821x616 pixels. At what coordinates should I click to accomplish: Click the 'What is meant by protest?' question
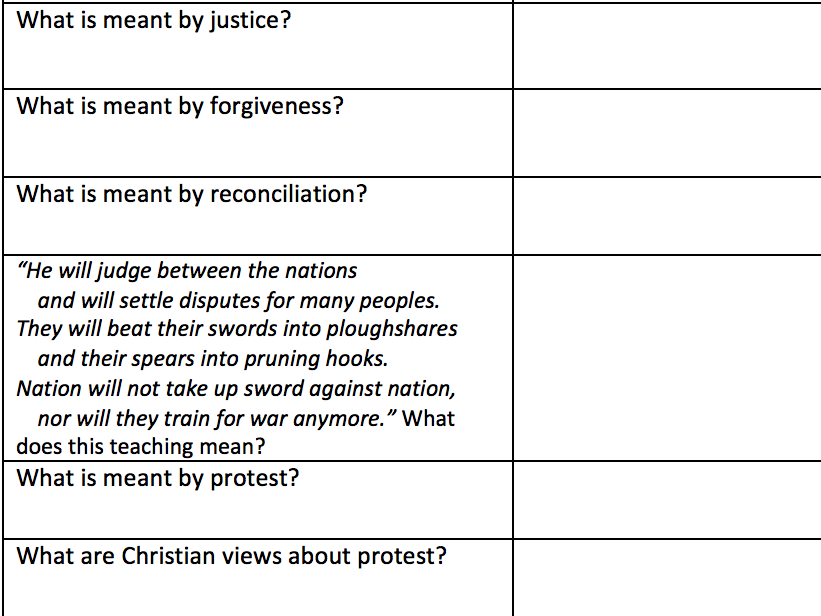(x=158, y=479)
